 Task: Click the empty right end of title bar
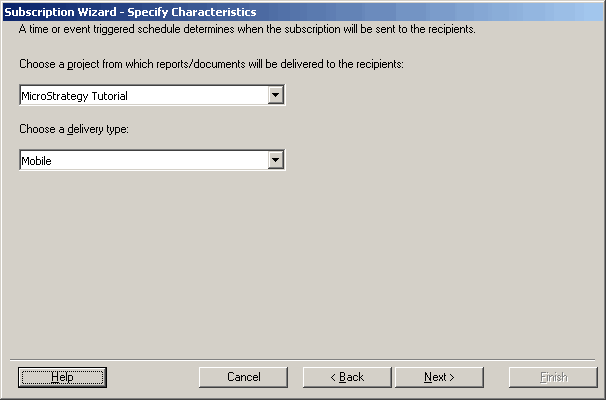point(450,12)
